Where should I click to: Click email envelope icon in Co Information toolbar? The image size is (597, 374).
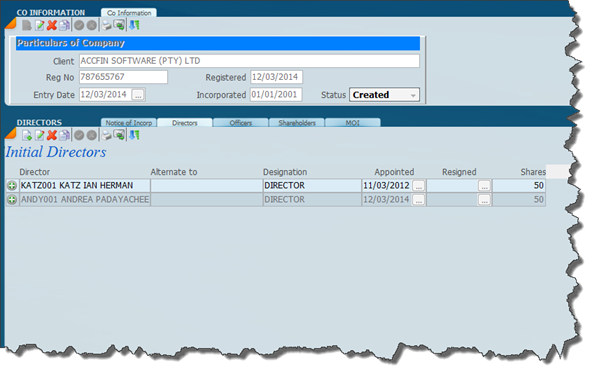(119, 26)
